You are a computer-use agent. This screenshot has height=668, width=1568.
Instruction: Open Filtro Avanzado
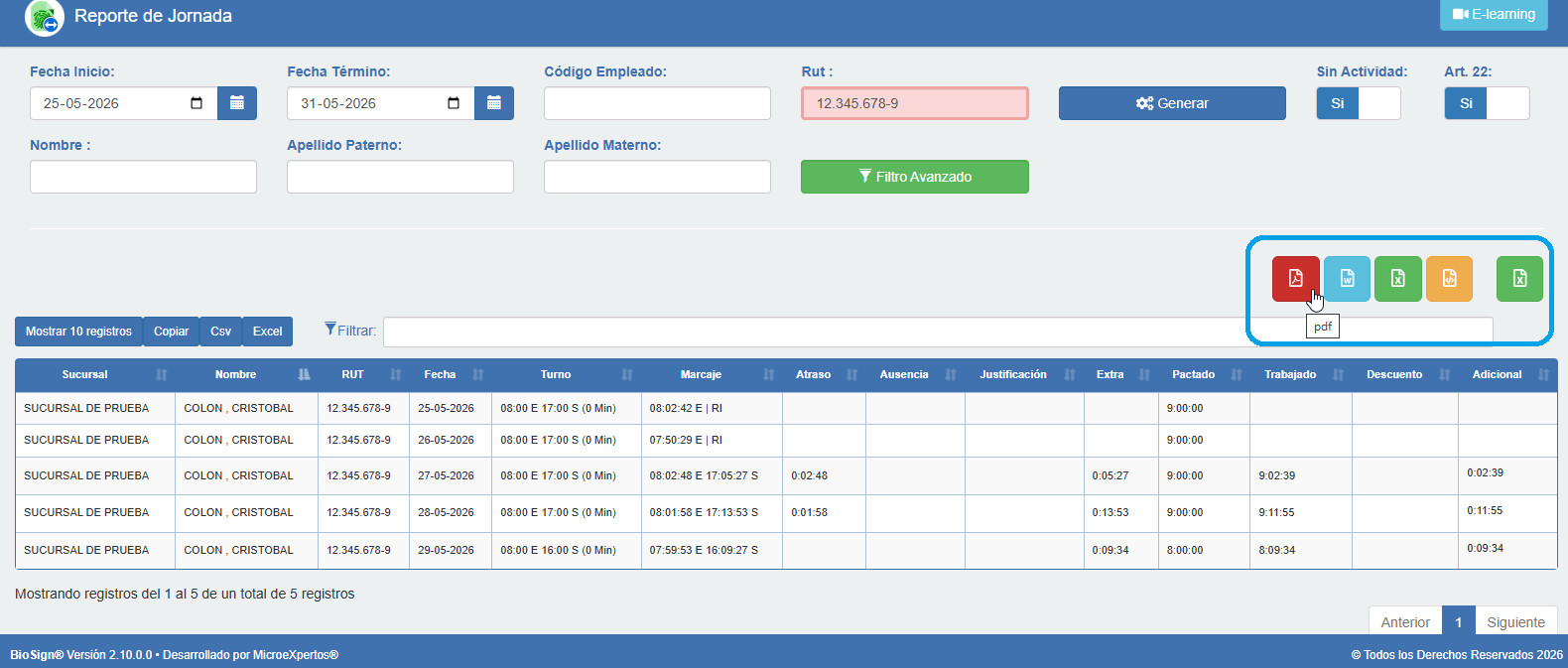915,177
